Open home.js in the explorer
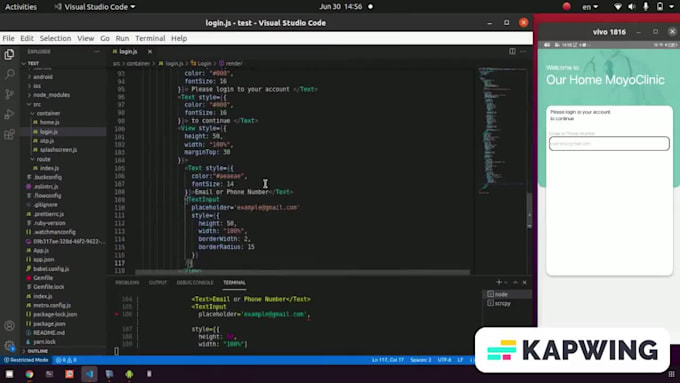 pyautogui.click(x=49, y=122)
